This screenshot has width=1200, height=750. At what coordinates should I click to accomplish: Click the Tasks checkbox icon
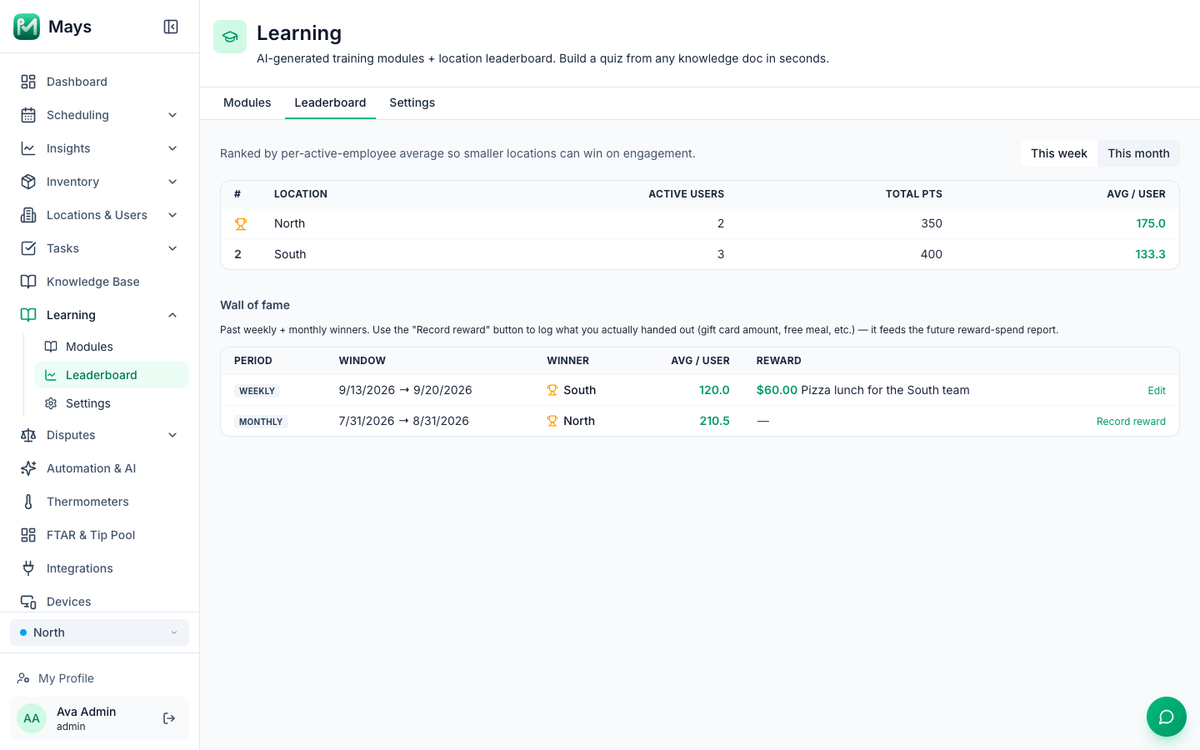(x=28, y=248)
